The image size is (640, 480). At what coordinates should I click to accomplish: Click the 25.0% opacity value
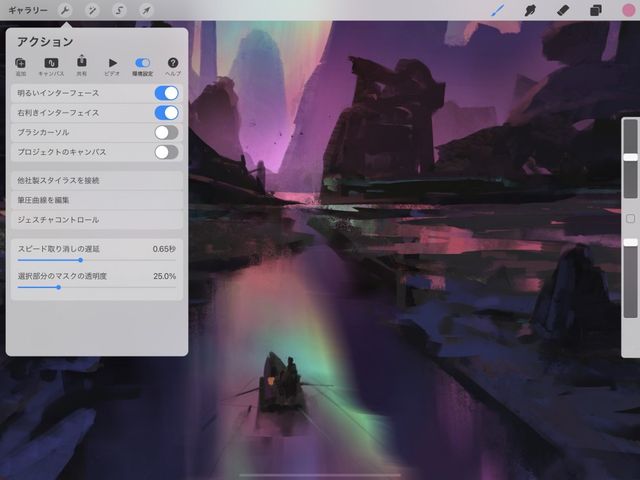click(164, 276)
